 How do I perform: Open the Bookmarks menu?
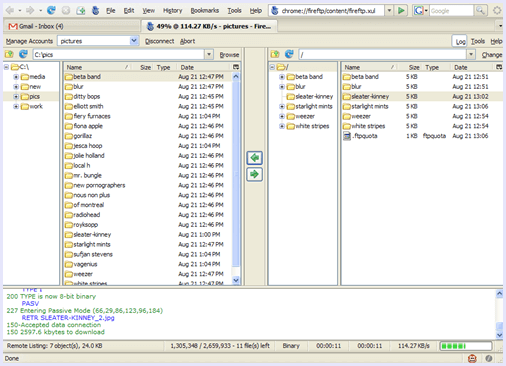pos(205,11)
